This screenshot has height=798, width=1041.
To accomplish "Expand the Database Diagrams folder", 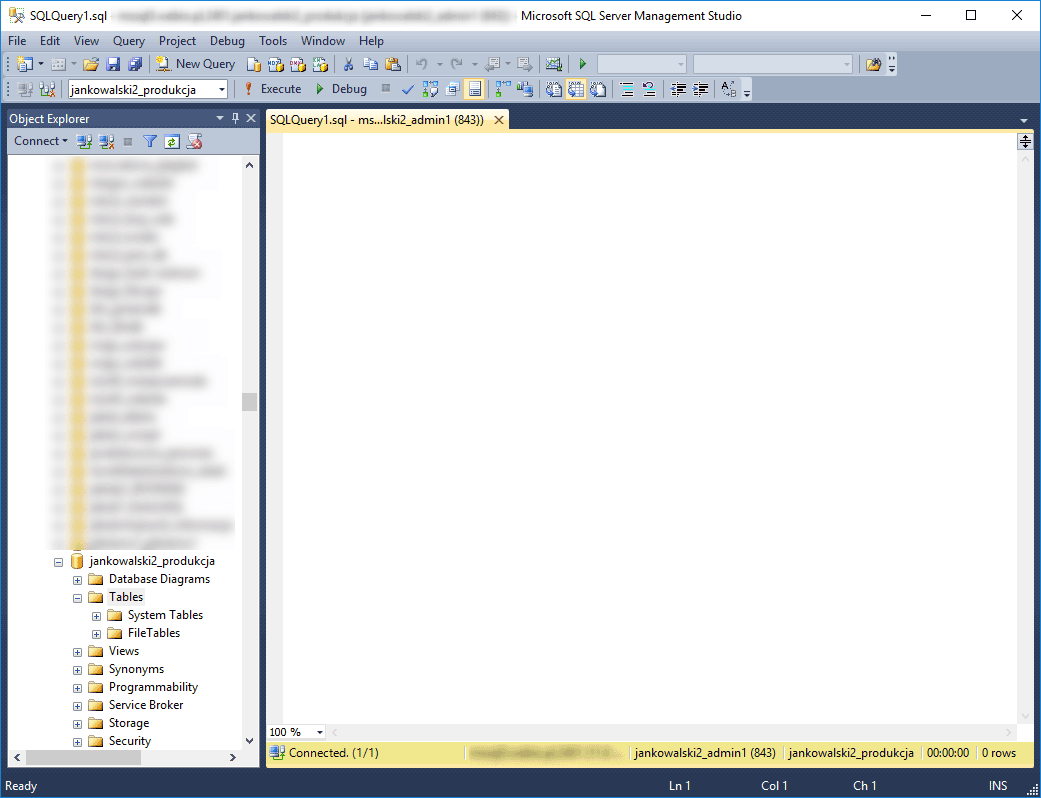I will point(77,580).
